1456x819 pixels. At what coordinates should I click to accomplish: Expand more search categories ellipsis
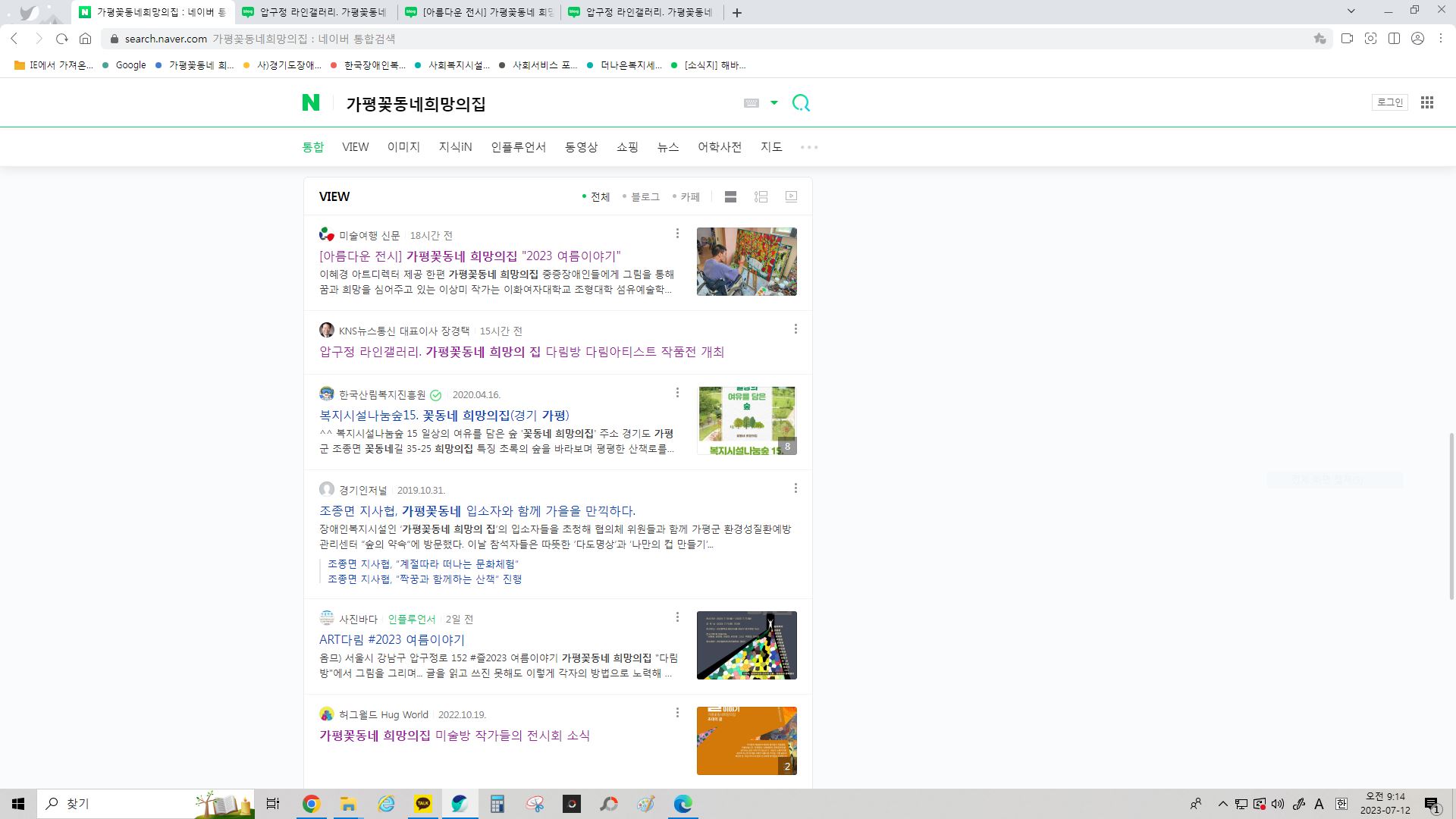pyautogui.click(x=808, y=147)
